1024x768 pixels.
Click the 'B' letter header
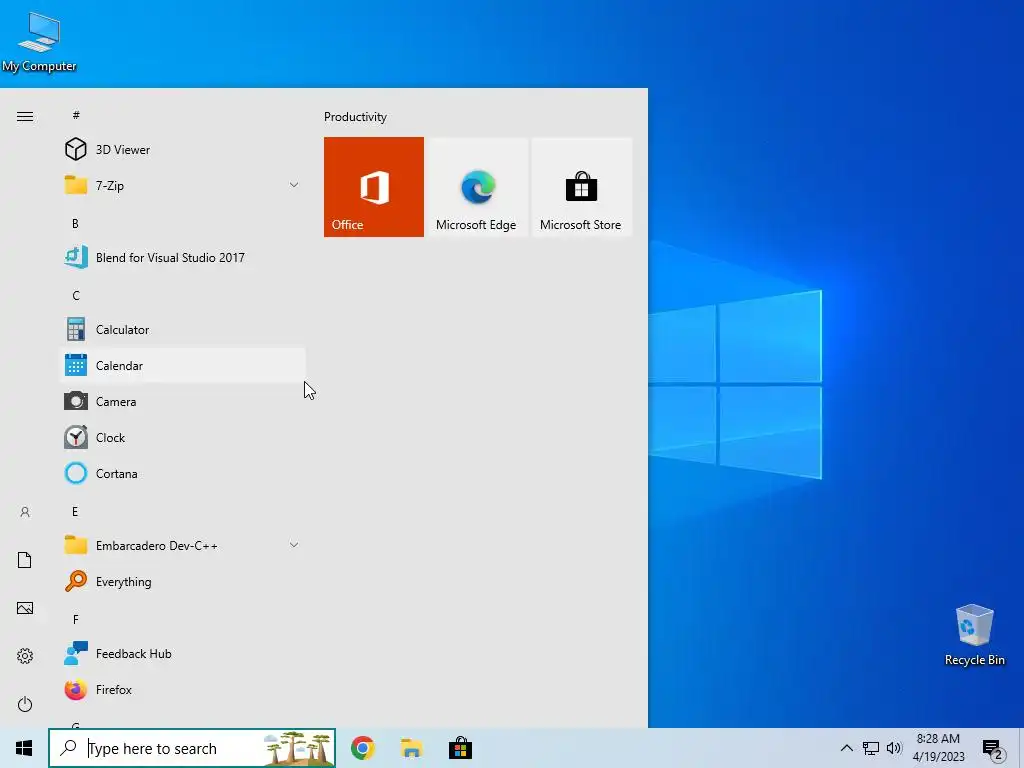pos(75,223)
